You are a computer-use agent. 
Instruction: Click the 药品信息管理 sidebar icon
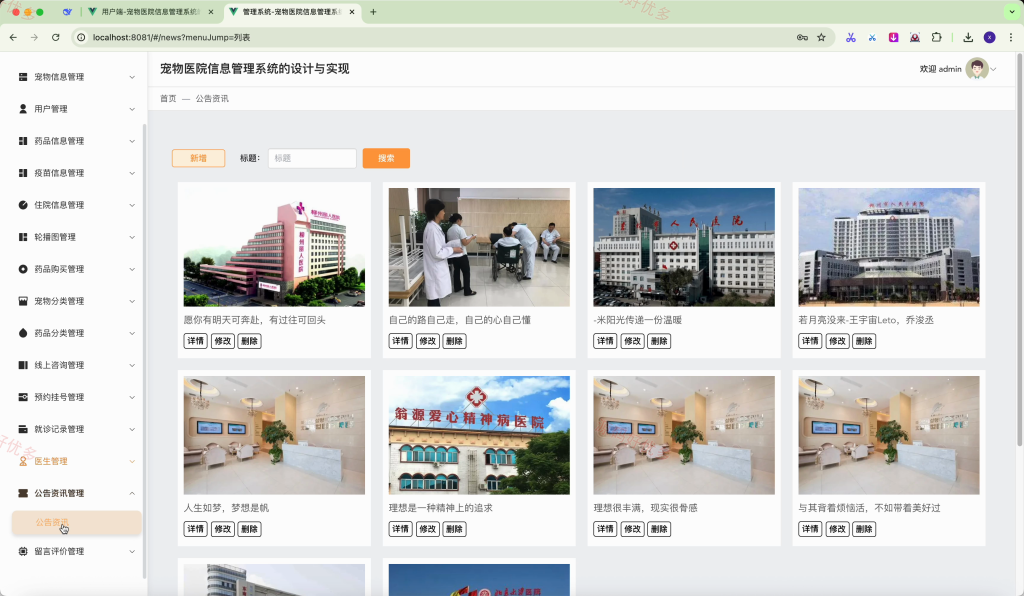click(x=23, y=141)
